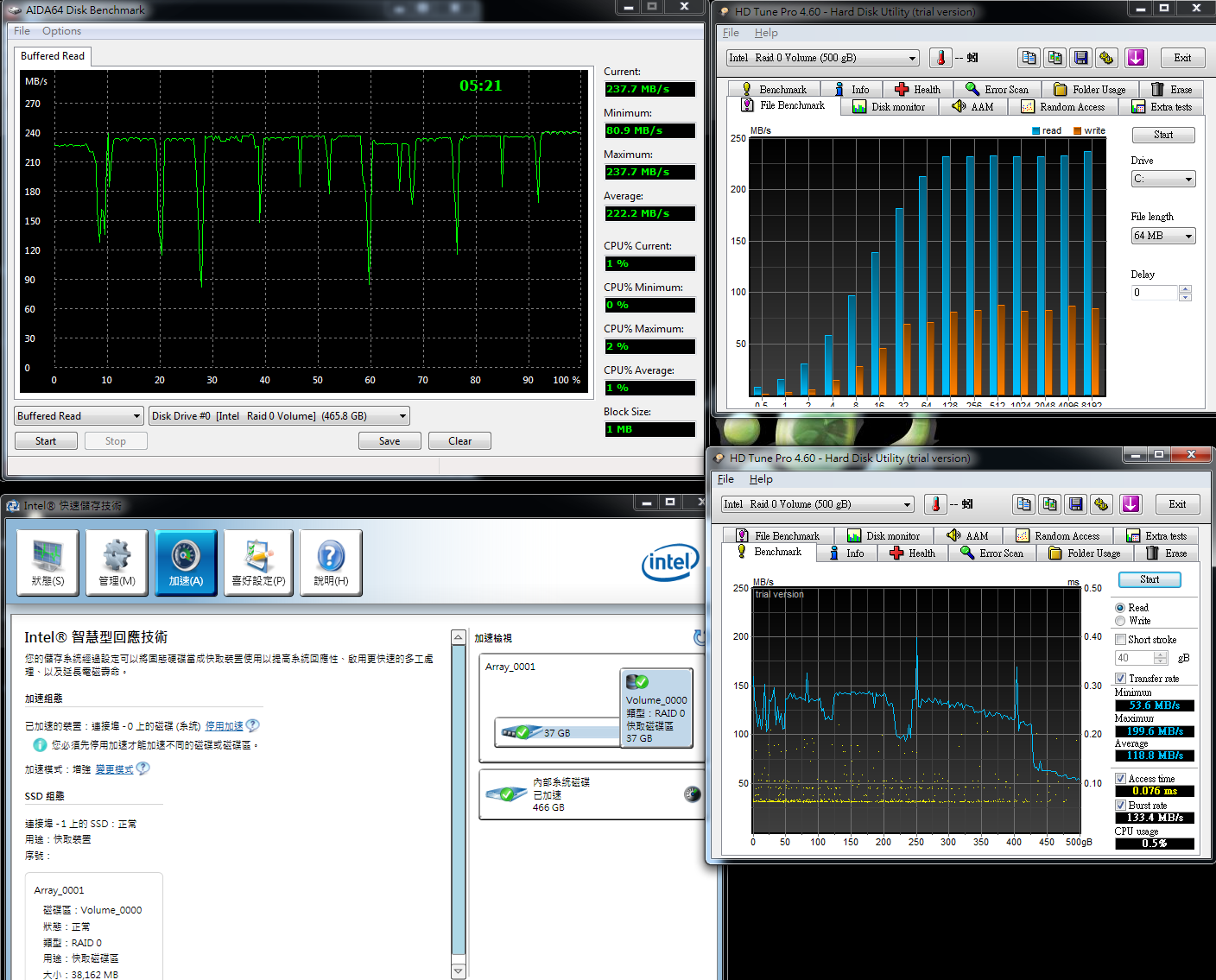The height and width of the screenshot is (980, 1216).
Task: Open drive selector dropdown in upper HD Tune
Action: tap(822, 58)
